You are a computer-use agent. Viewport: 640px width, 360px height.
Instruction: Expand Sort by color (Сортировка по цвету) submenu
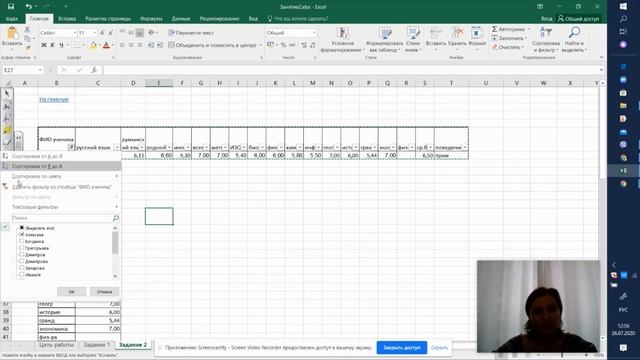tap(61, 176)
